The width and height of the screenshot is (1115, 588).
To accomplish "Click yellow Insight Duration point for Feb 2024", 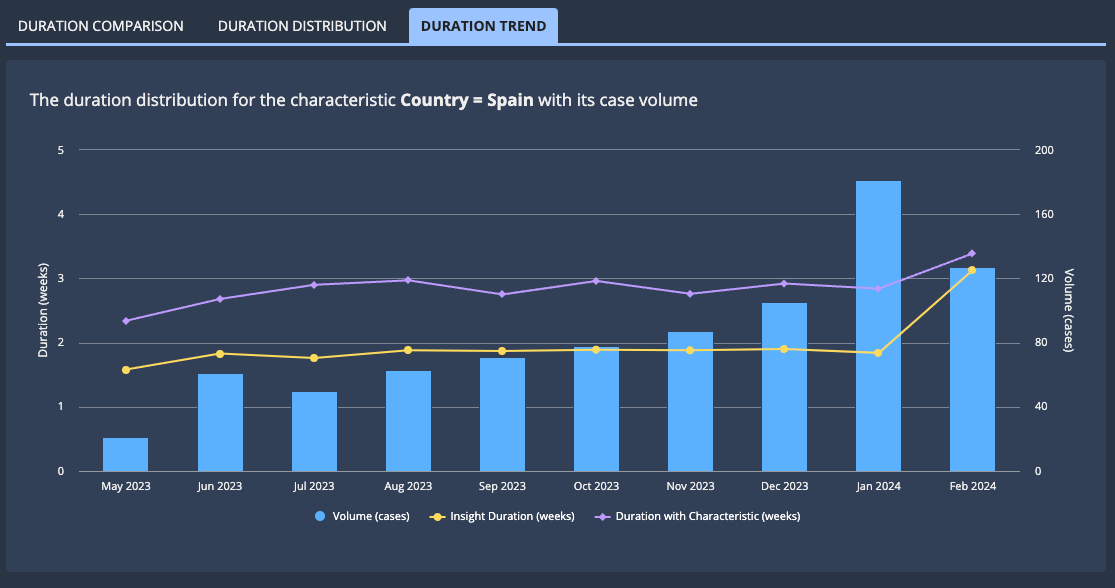I will coord(972,270).
